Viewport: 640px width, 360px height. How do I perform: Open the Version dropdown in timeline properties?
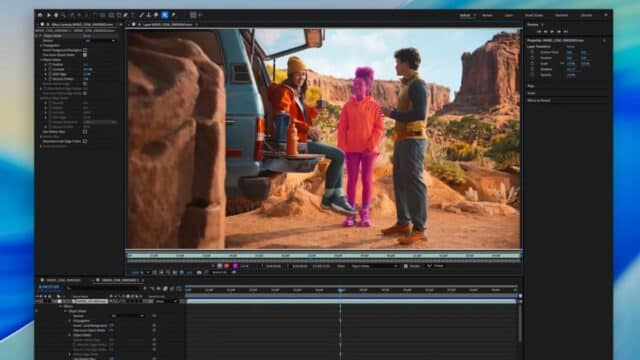point(128,316)
